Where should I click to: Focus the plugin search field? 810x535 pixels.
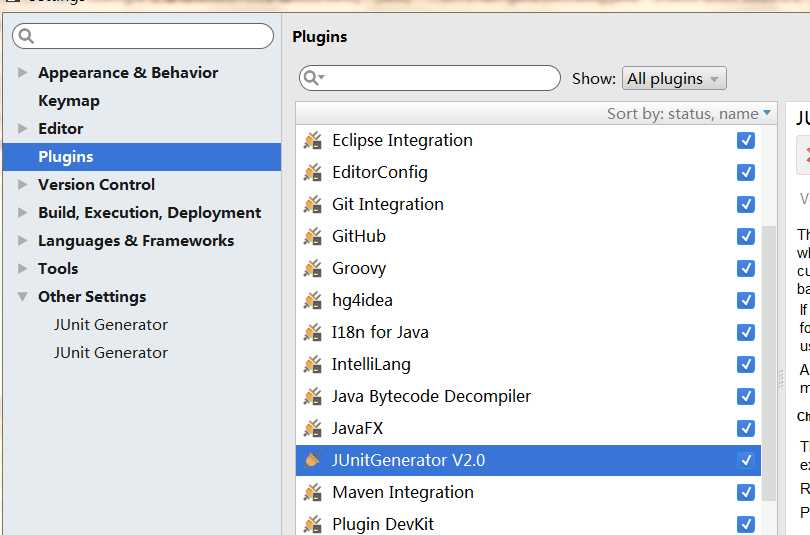pos(430,78)
